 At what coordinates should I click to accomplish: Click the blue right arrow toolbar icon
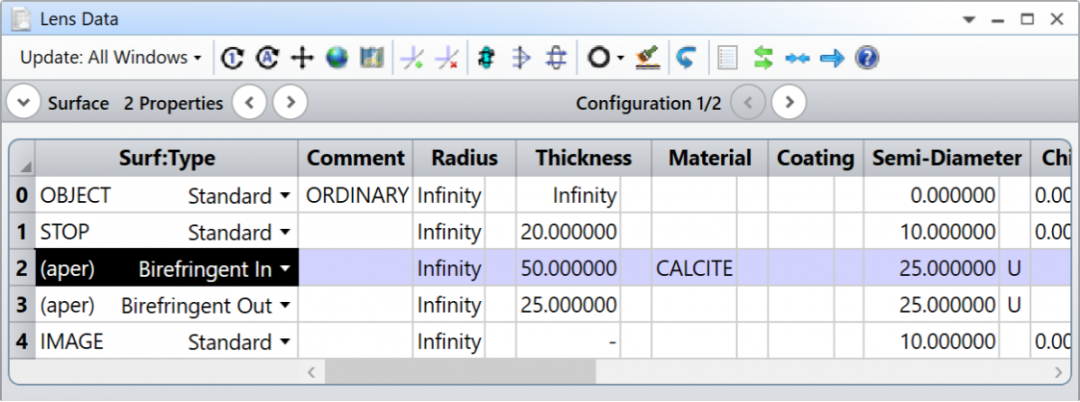(832, 58)
